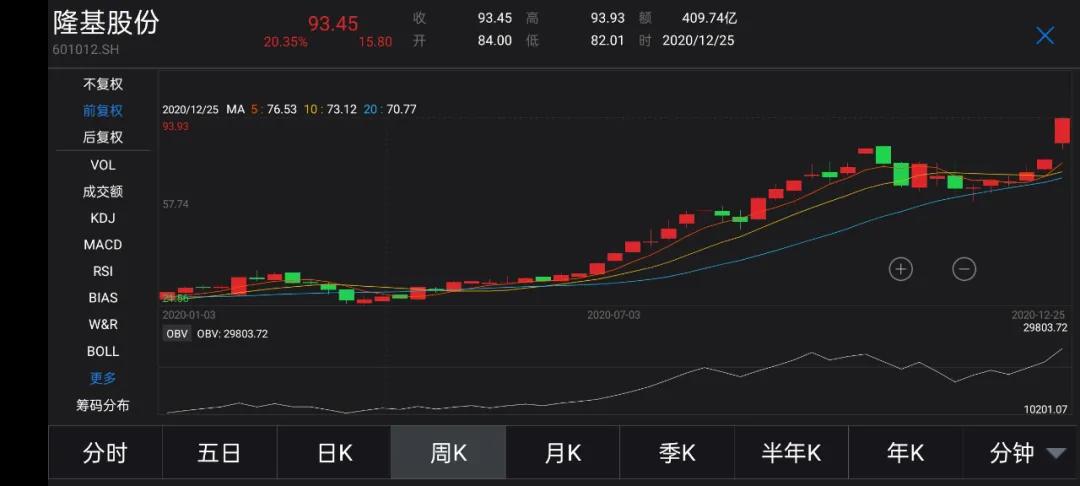Zoom out with the minus circle icon
This screenshot has width=1080, height=486.
click(964, 268)
